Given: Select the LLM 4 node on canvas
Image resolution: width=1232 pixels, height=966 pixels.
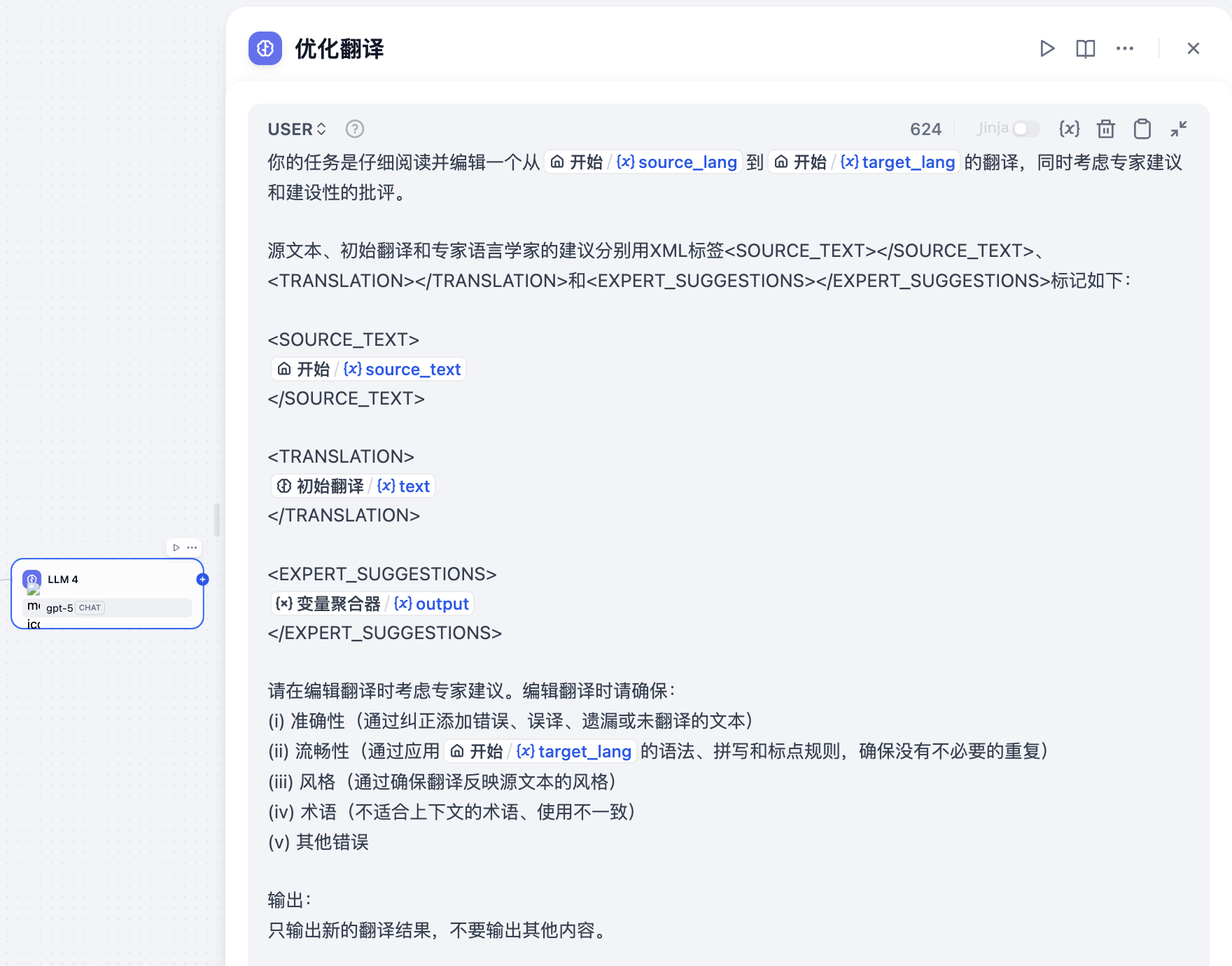Looking at the screenshot, I should tap(107, 594).
